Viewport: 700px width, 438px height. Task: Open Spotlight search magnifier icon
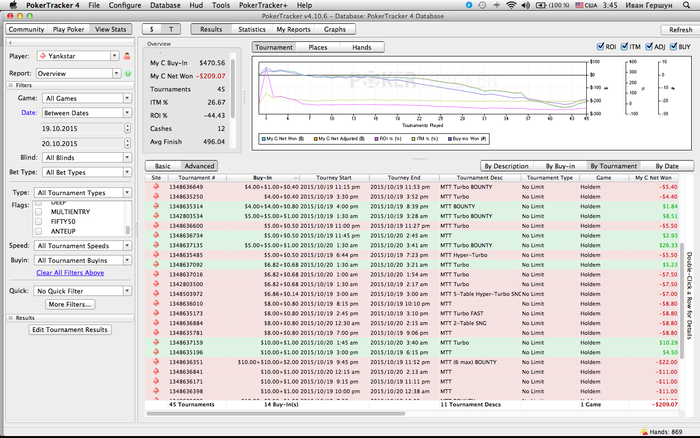coord(686,5)
